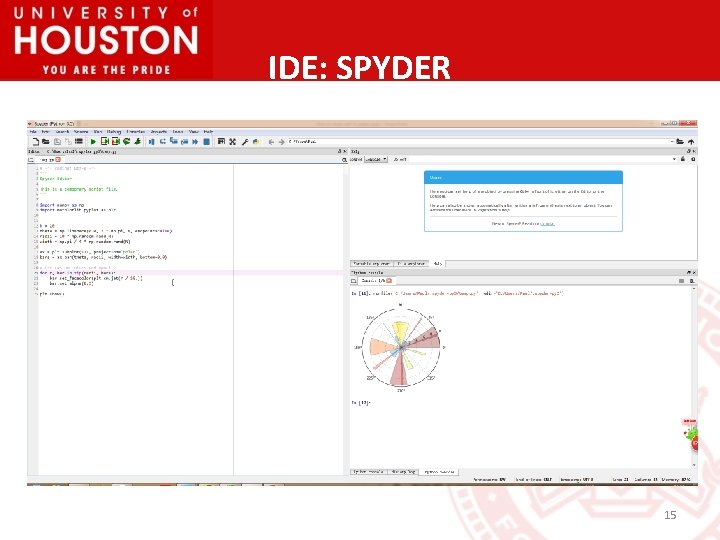Click the Re-run last script icon
Viewport: 720px width, 540px height.
[x=126, y=142]
